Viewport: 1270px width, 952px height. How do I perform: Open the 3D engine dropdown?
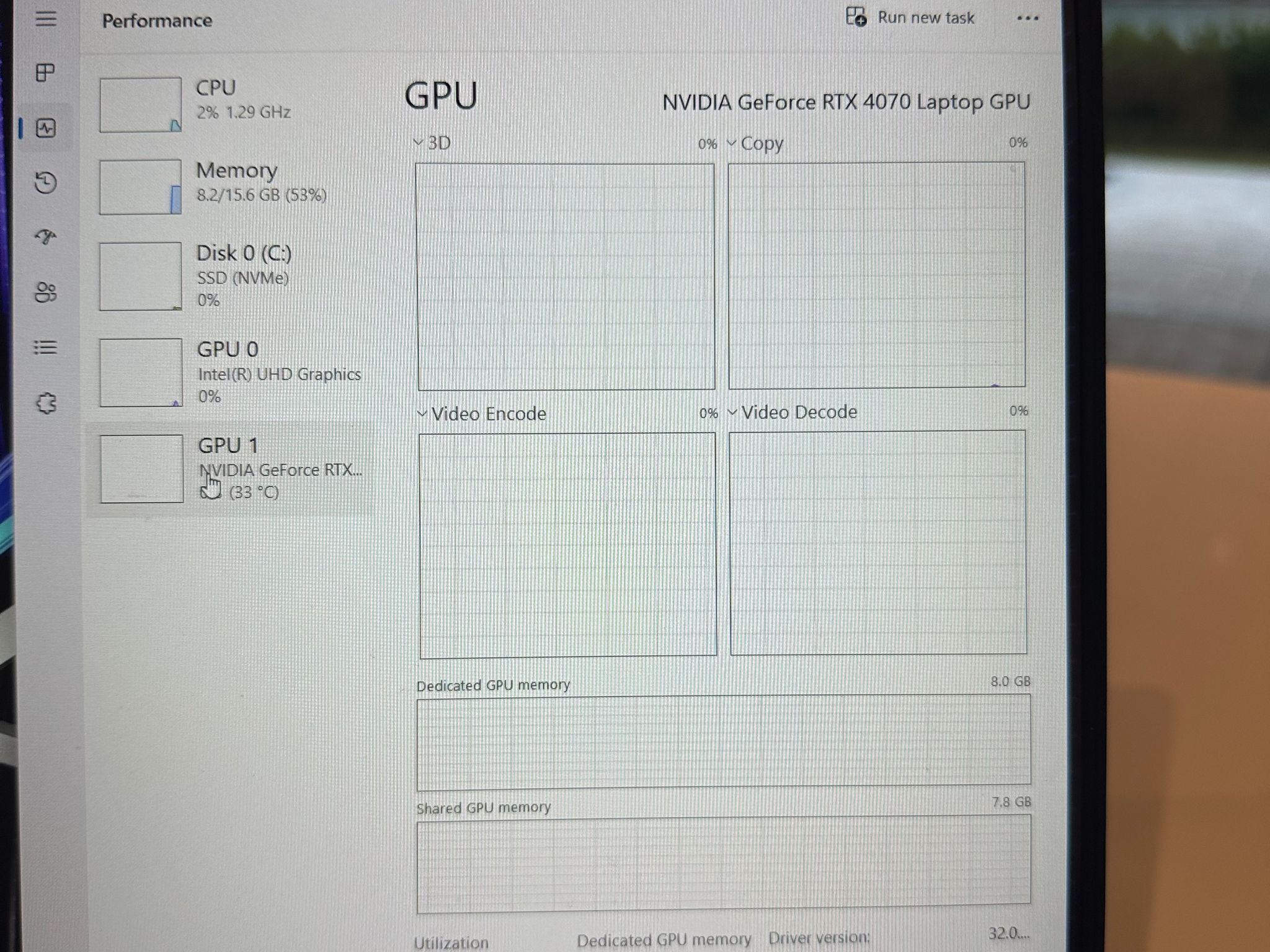[432, 143]
